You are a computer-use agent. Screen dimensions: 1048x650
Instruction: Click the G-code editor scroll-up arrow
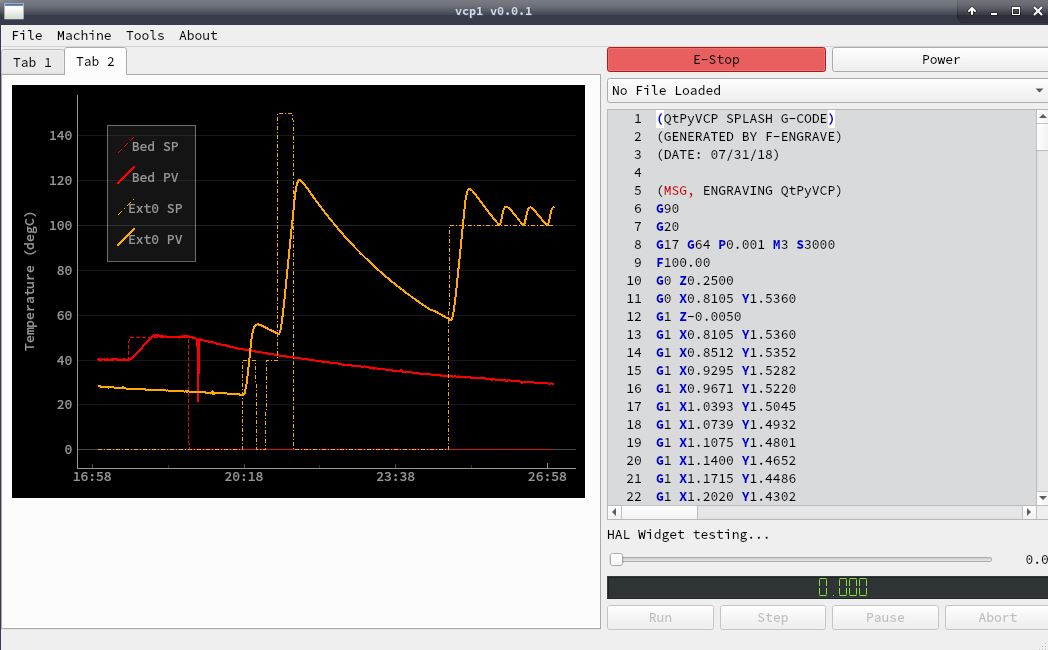[1042, 117]
